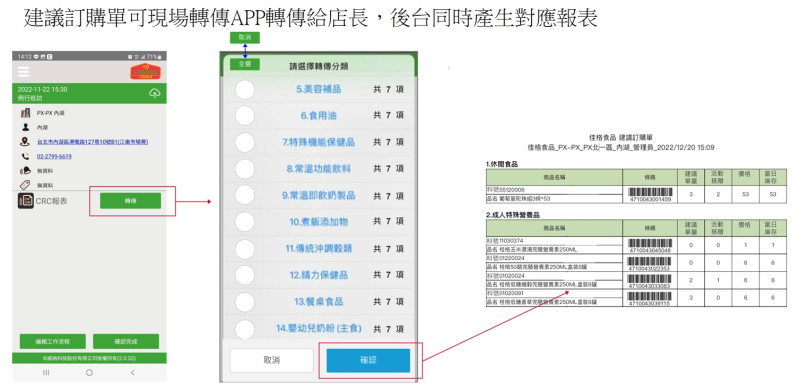Image resolution: width=800 pixels, height=384 pixels.
Task: Click the tag icon in the store info list
Action: pyautogui.click(x=26, y=185)
